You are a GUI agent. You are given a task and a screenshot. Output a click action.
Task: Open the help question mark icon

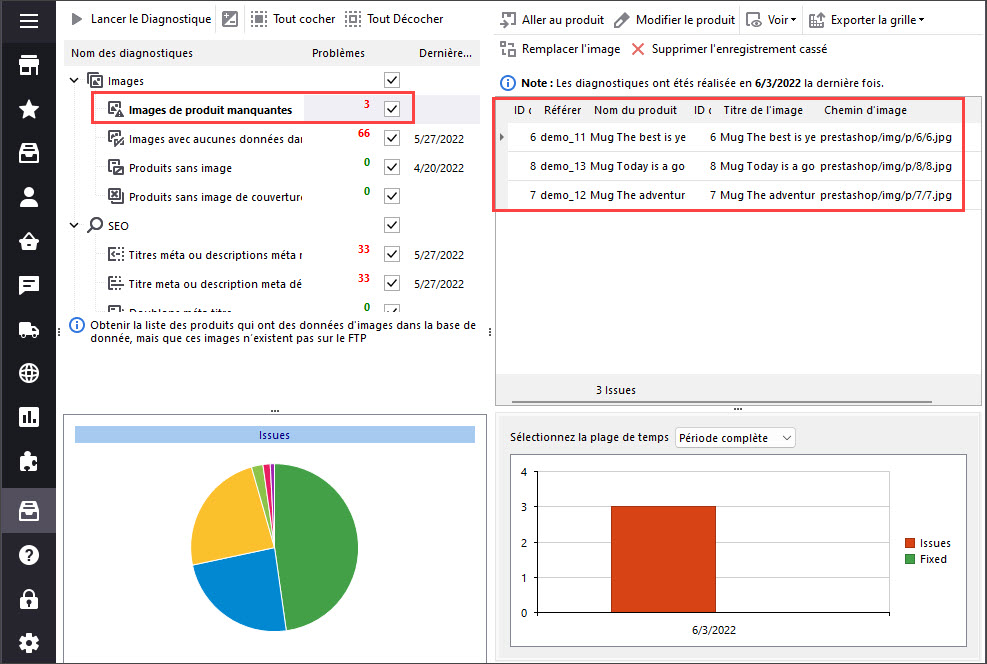tap(28, 555)
